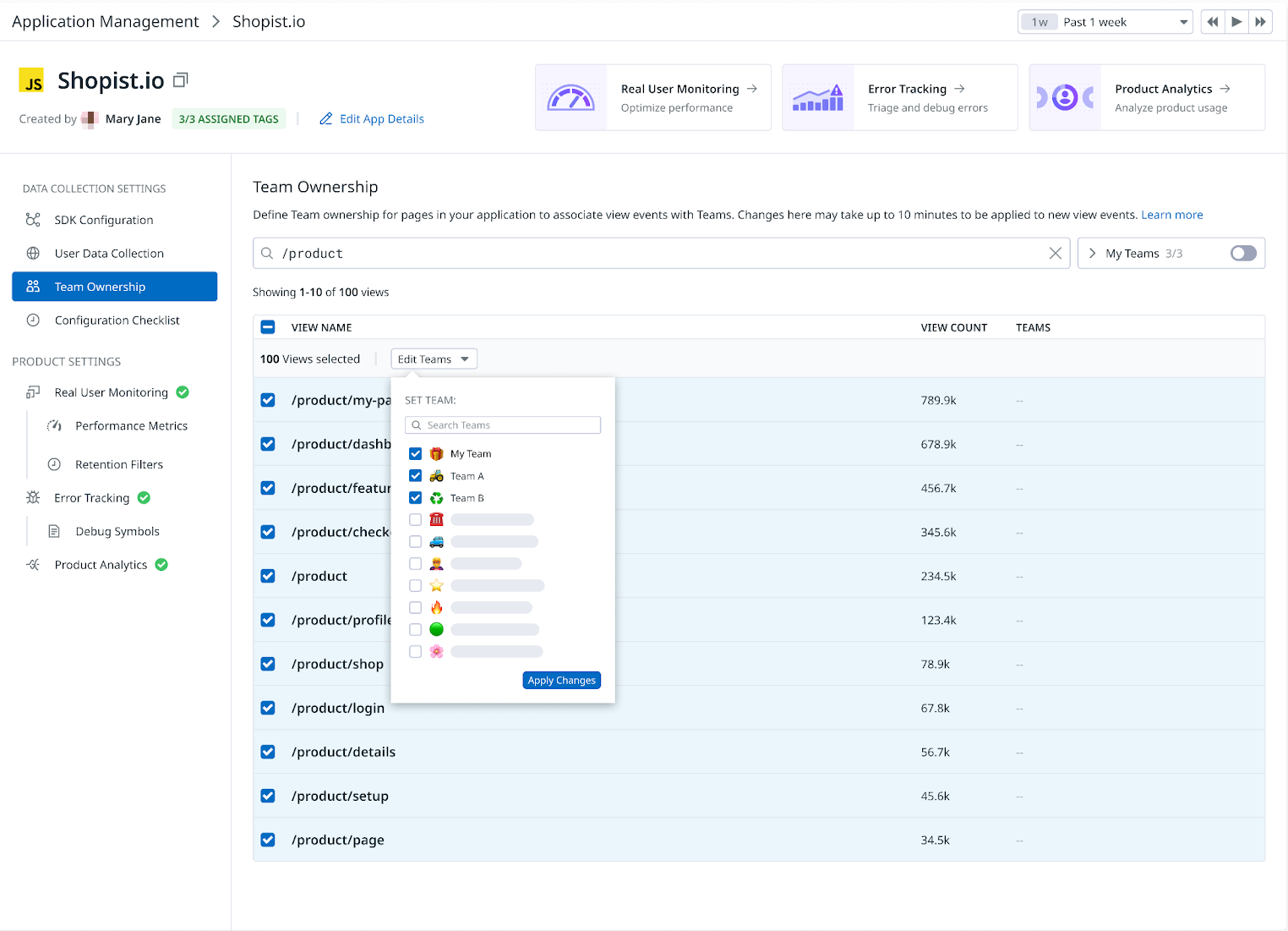
Task: Click the Search Teams input field
Action: pyautogui.click(x=503, y=425)
